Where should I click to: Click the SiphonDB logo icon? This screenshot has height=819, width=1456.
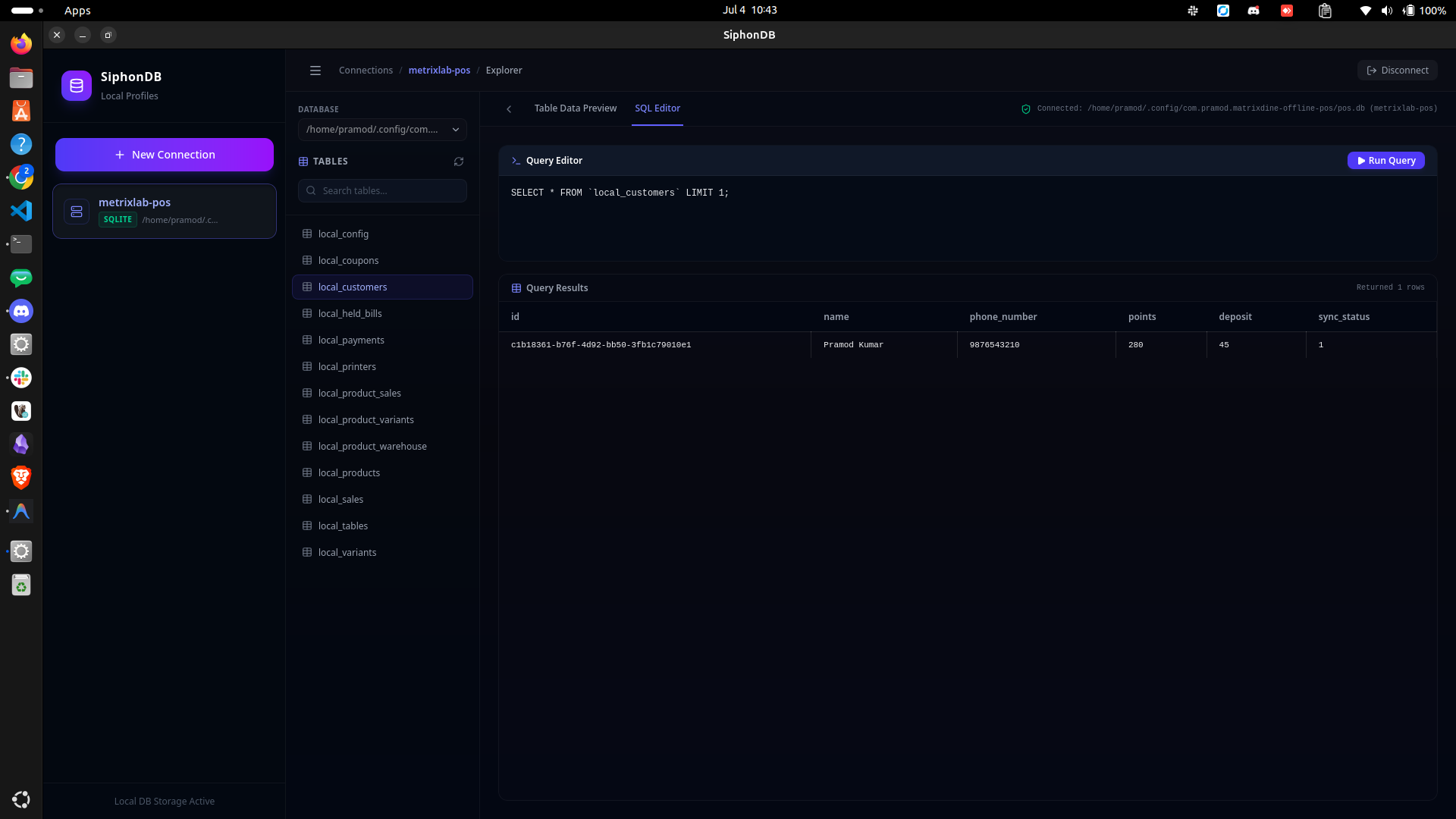[77, 86]
